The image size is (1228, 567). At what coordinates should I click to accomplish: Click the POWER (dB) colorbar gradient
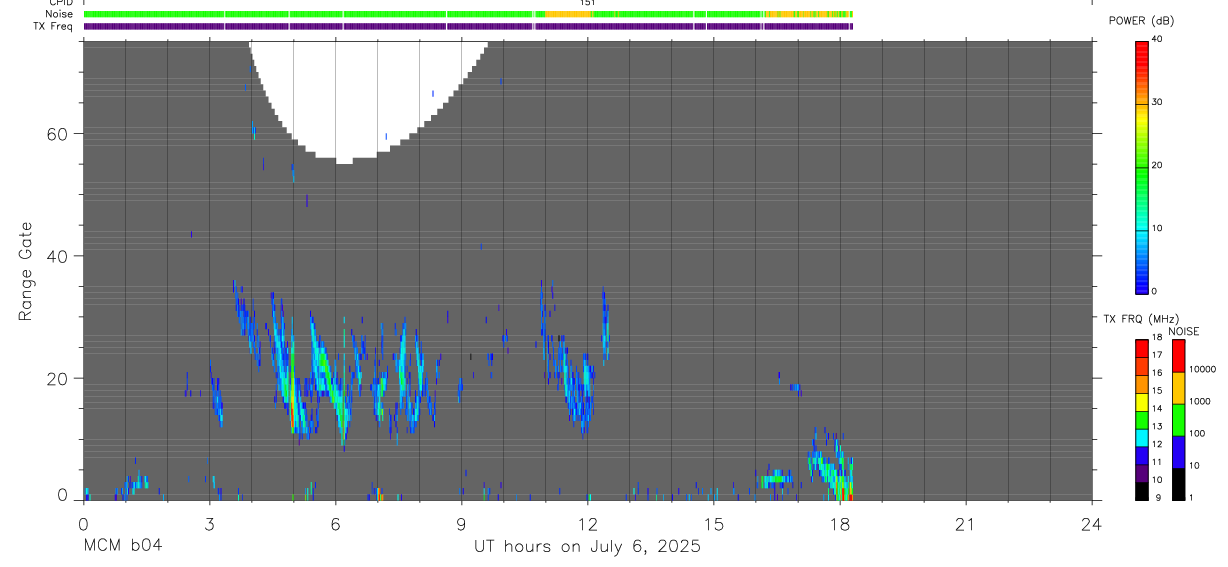pos(1141,167)
